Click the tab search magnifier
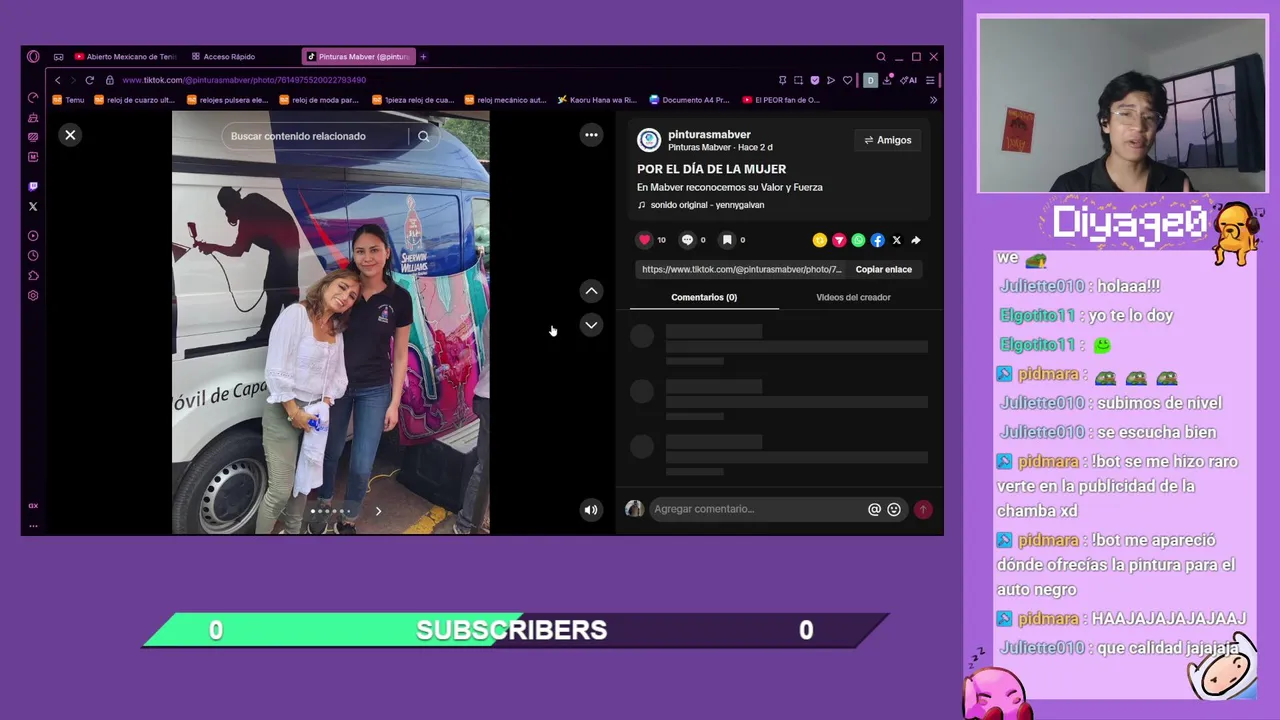Screen dimensions: 1280x720 coord(881,57)
